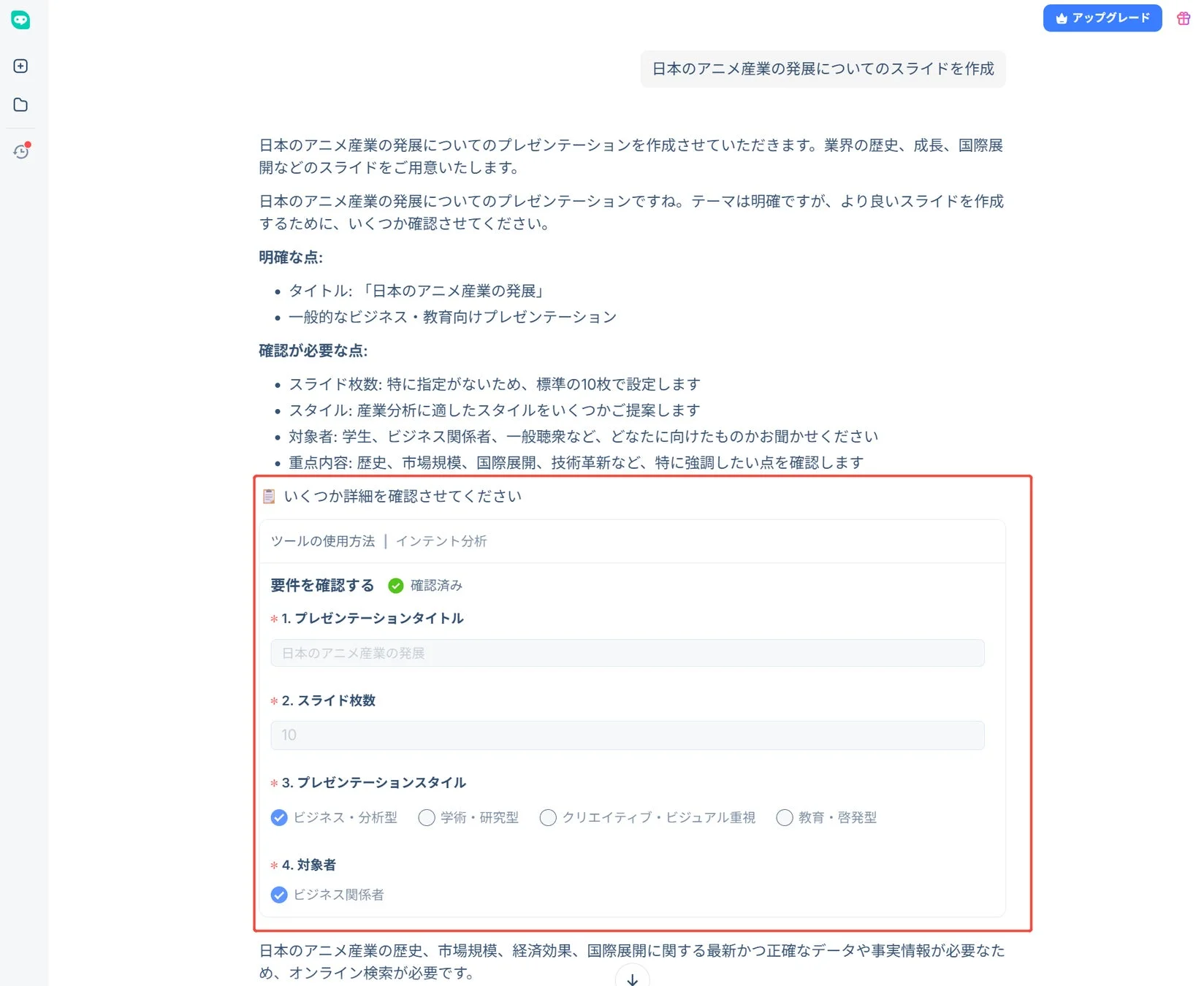Screen dimensions: 1204x986
Task: Switch to the ツールの使用方法 tab
Action: (x=324, y=541)
